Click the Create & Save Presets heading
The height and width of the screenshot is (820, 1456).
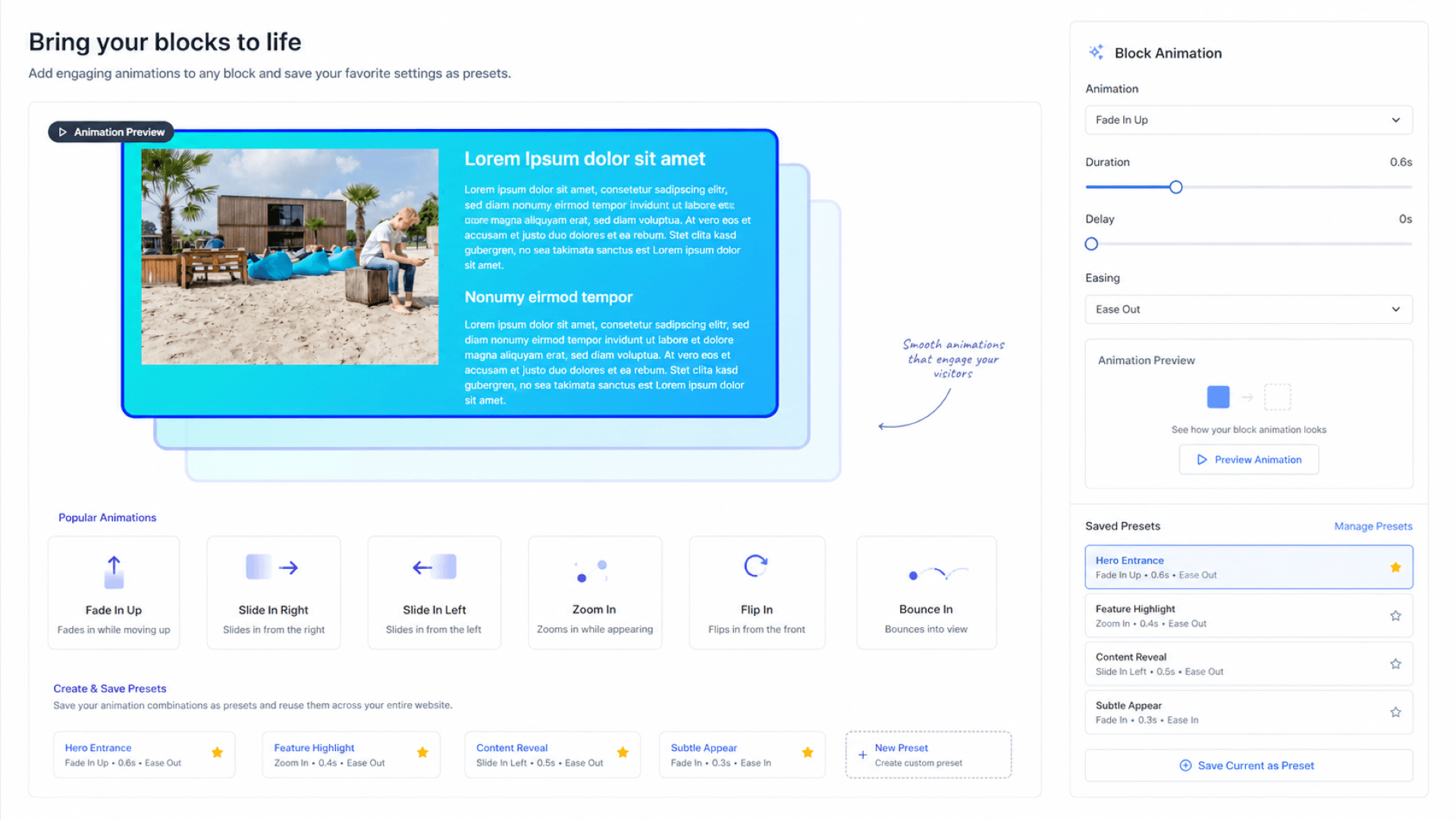(109, 689)
